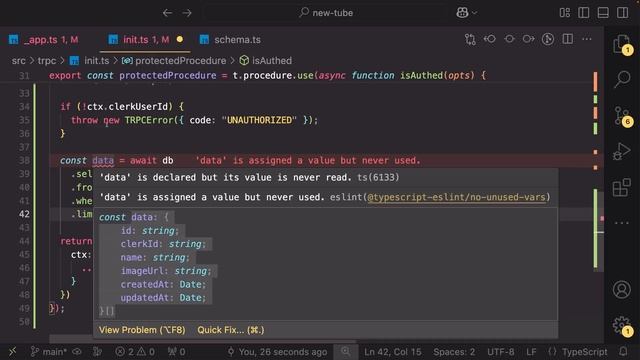Change indentation via Spaces: 2
The width and height of the screenshot is (640, 360).
tap(454, 351)
